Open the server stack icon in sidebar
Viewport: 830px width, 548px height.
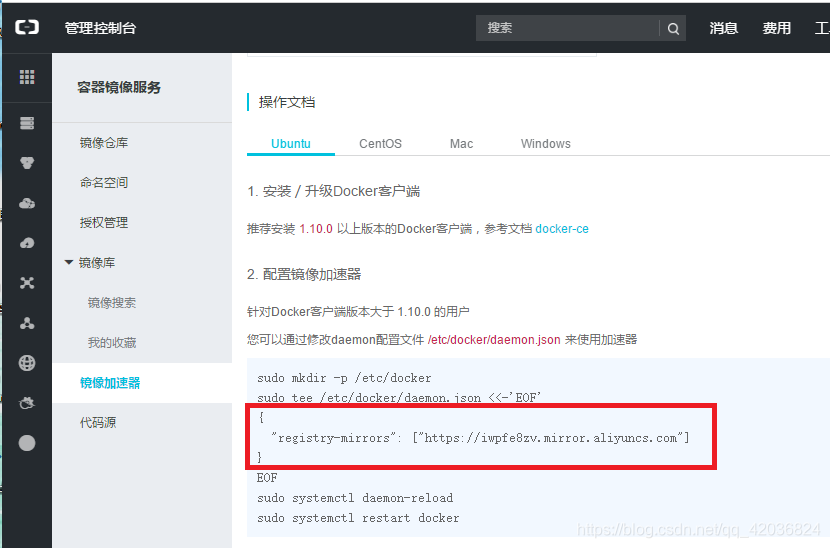(x=27, y=123)
